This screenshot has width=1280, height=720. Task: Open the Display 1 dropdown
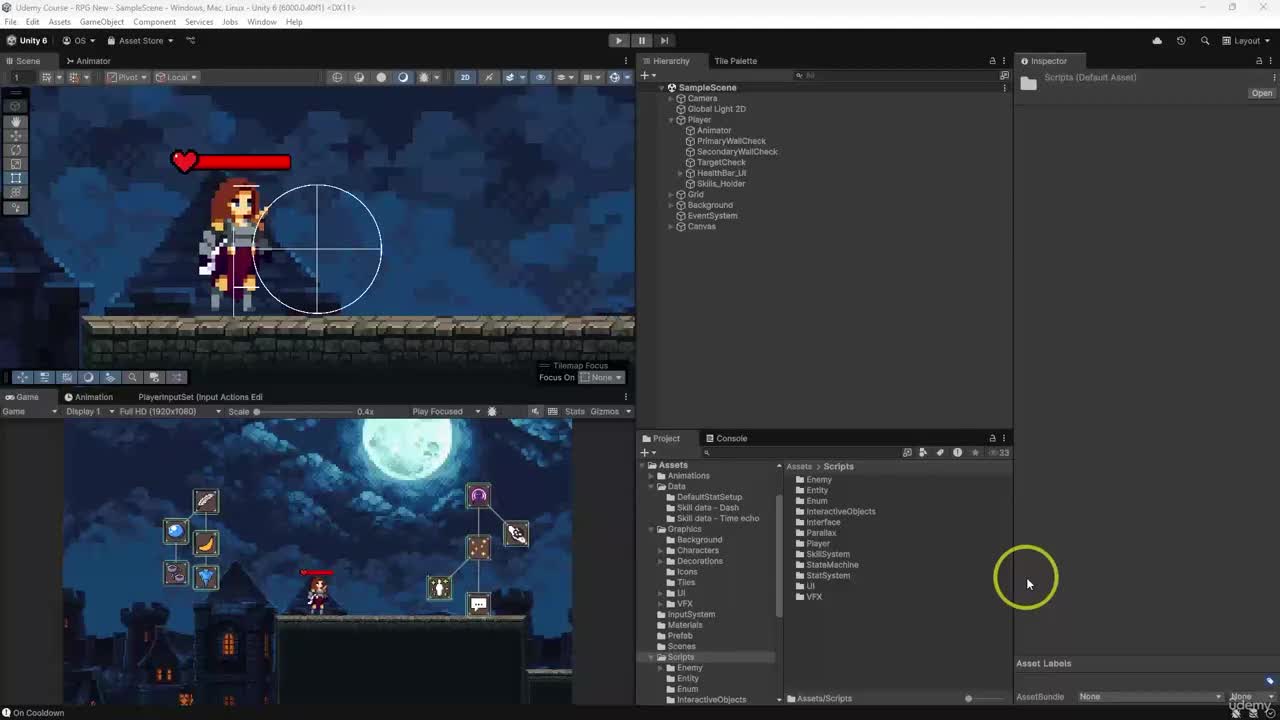point(88,411)
